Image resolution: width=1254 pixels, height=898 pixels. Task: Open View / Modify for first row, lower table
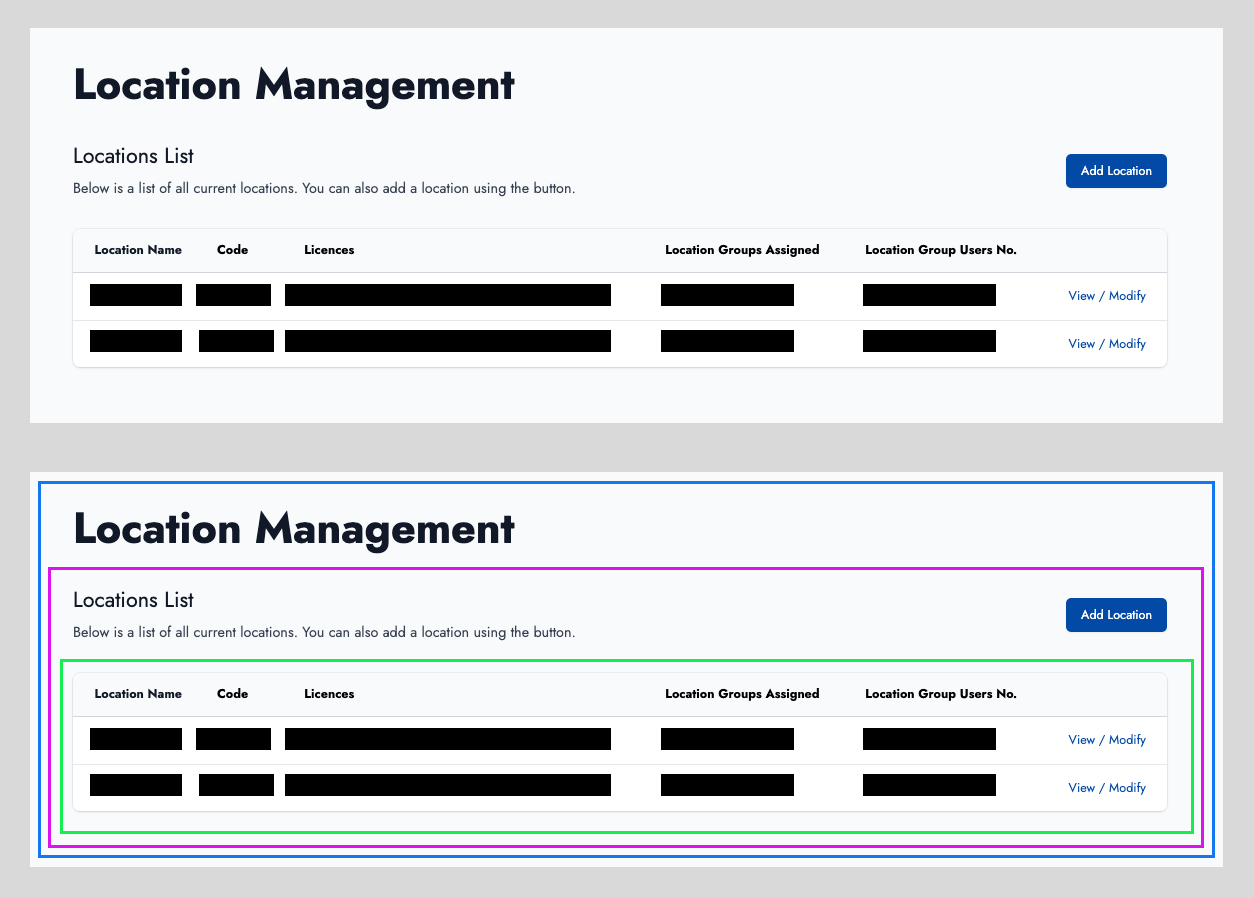[1106, 740]
